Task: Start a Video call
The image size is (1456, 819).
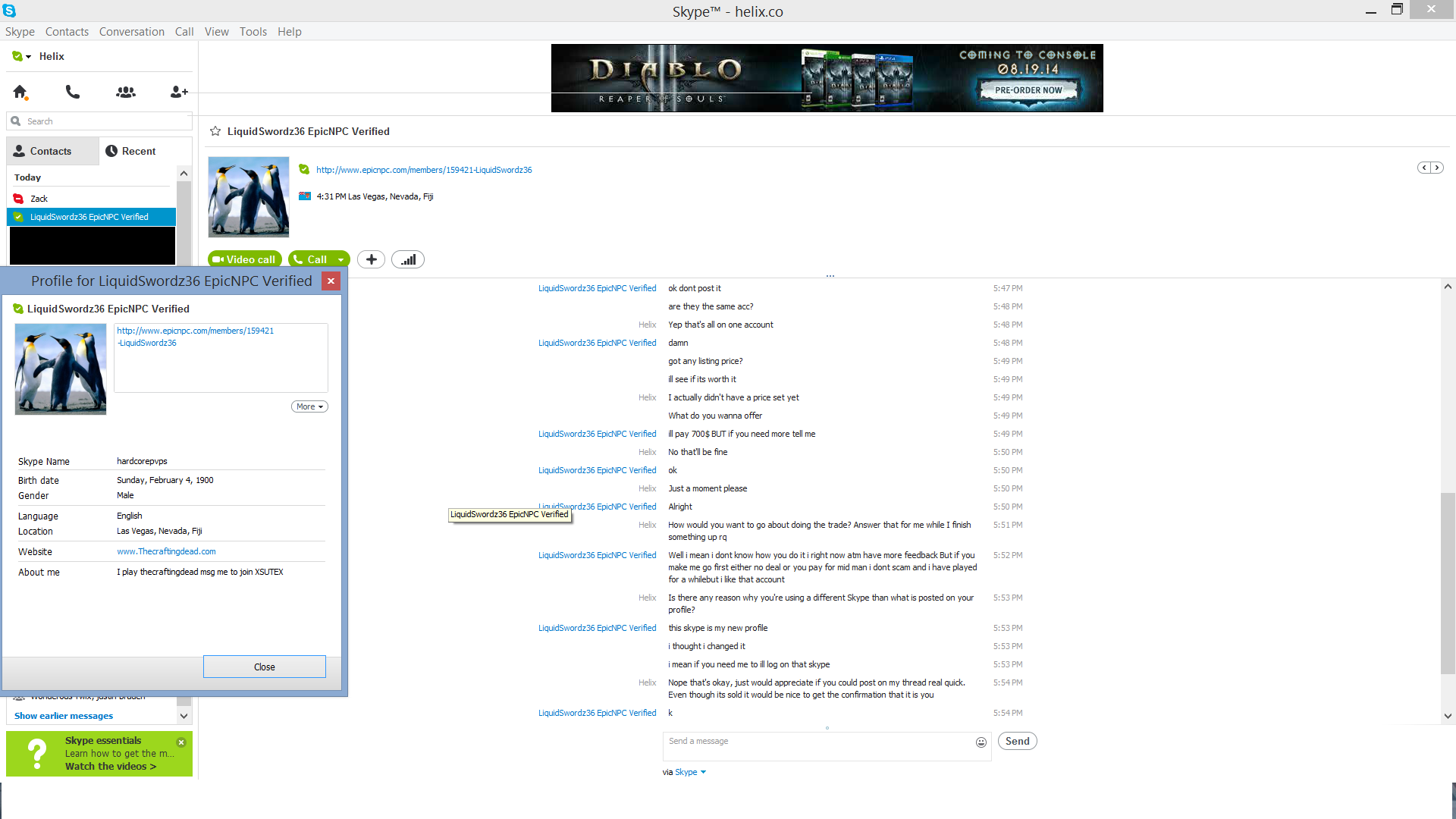Action: click(244, 259)
